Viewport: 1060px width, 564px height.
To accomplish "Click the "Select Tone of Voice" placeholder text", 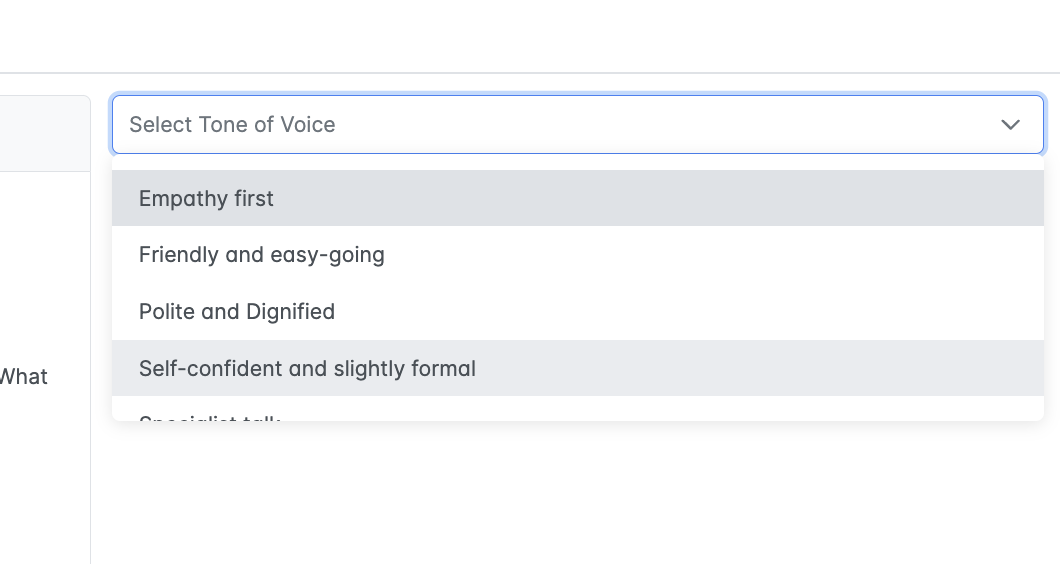I will coord(232,125).
